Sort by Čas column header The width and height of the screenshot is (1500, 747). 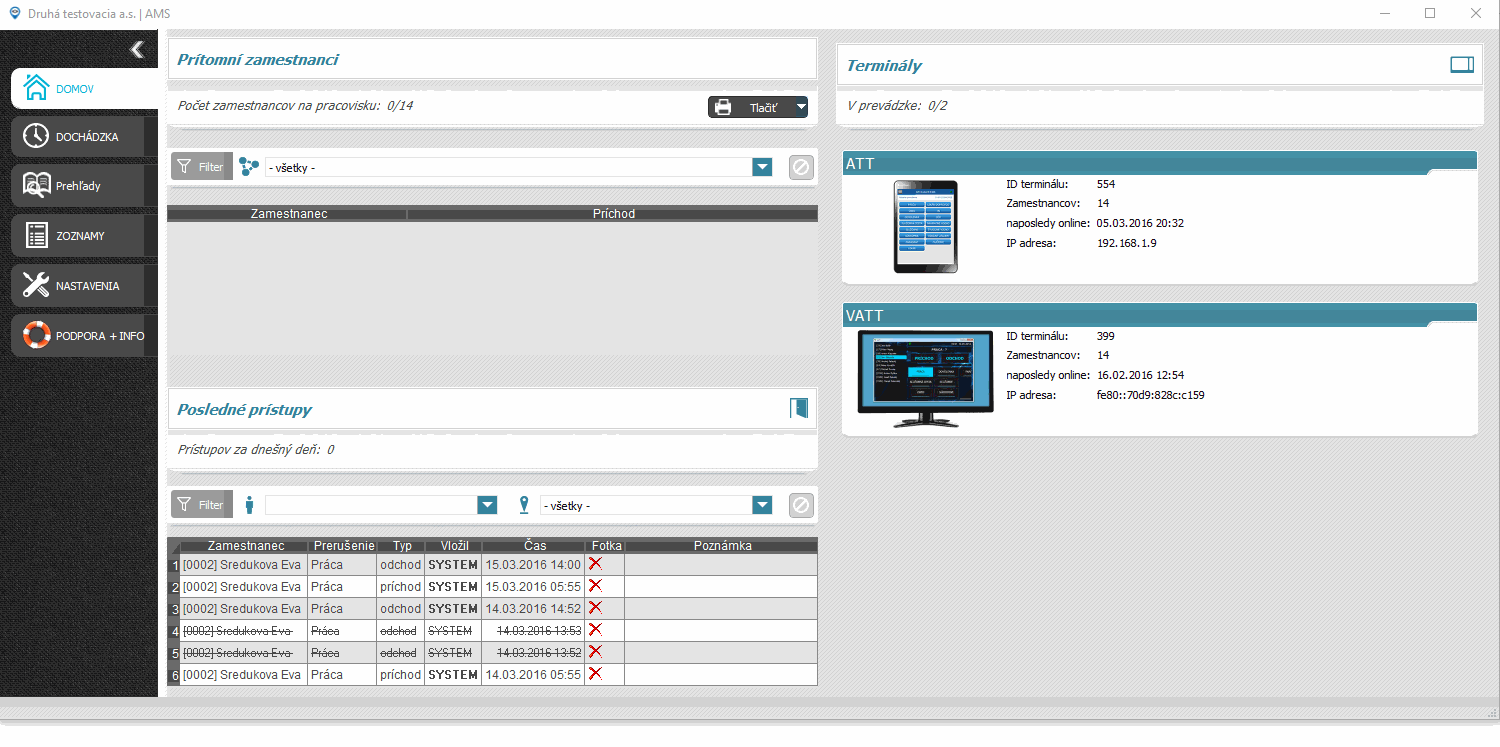tap(535, 546)
